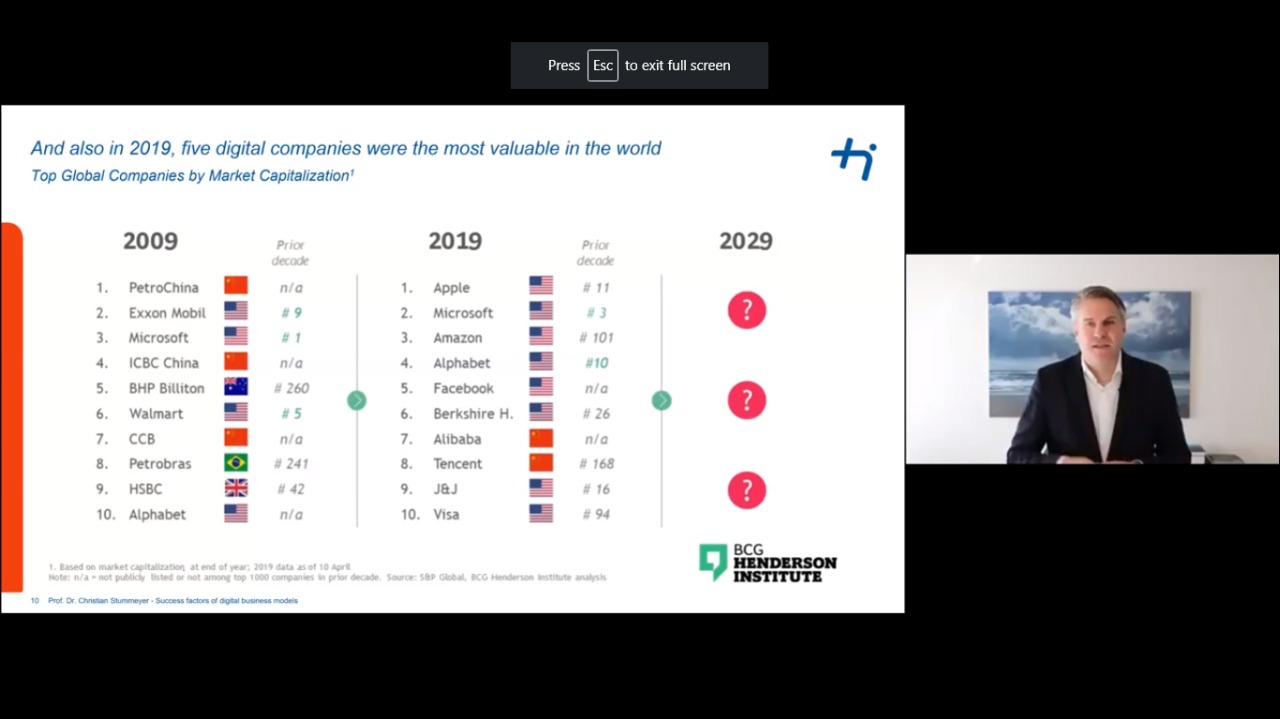Click the blue logo in slide's top-right corner
This screenshot has width=1280, height=719.
point(854,160)
